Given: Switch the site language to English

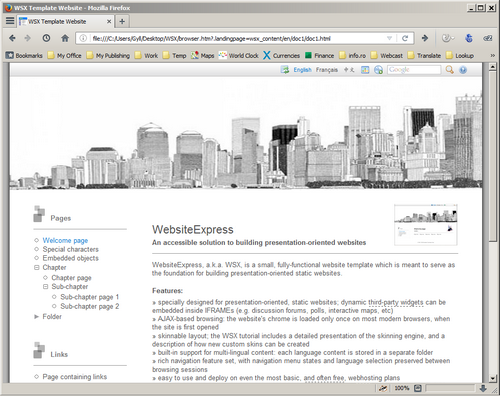Looking at the screenshot, I should point(302,70).
